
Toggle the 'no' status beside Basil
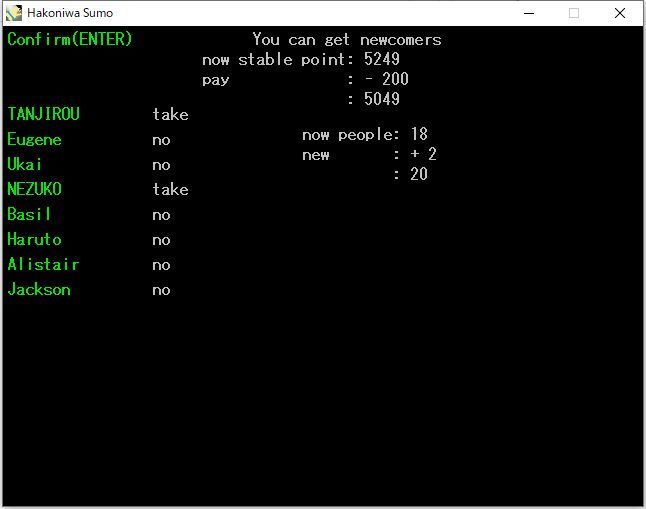[x=161, y=215]
